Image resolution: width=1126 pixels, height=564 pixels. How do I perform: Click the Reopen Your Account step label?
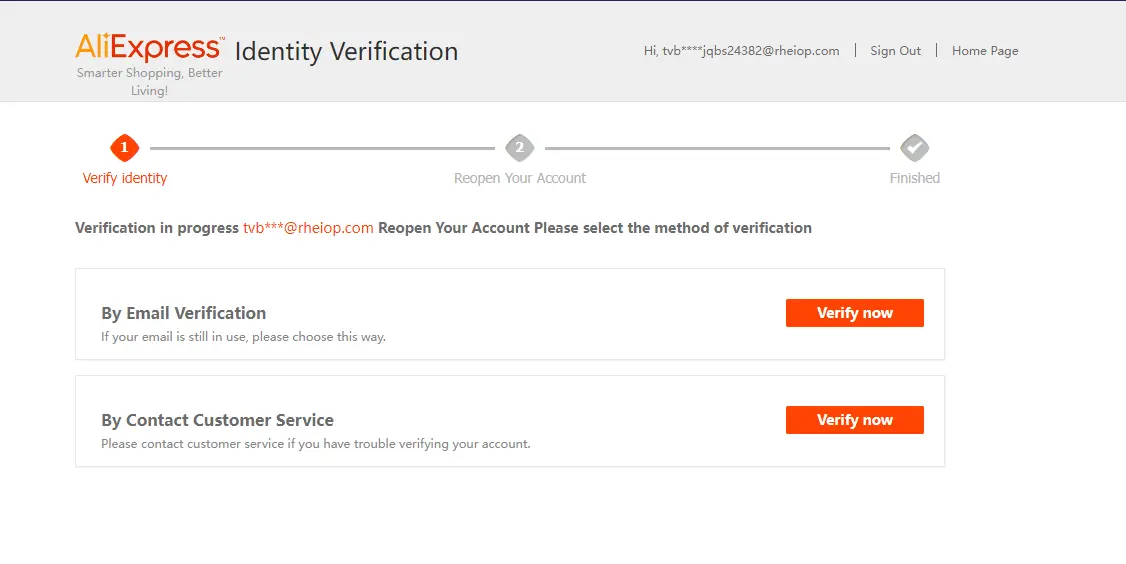click(520, 178)
